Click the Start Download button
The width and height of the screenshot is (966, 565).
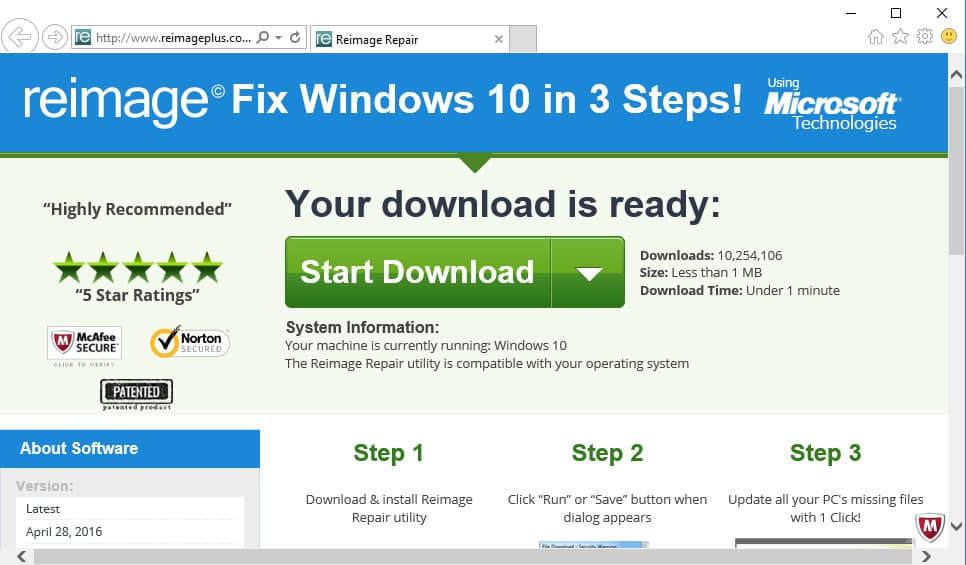[418, 272]
